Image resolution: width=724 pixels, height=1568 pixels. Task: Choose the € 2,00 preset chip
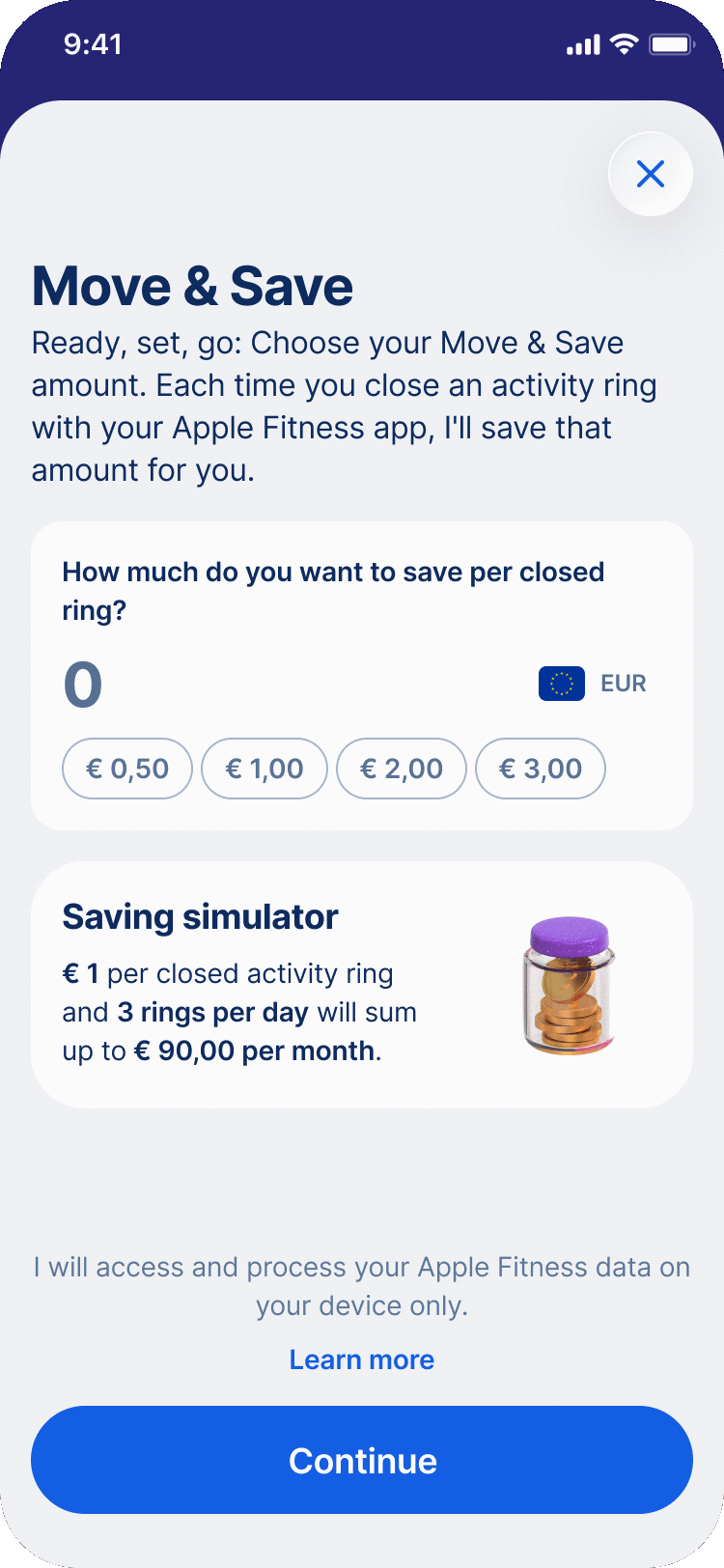402,769
